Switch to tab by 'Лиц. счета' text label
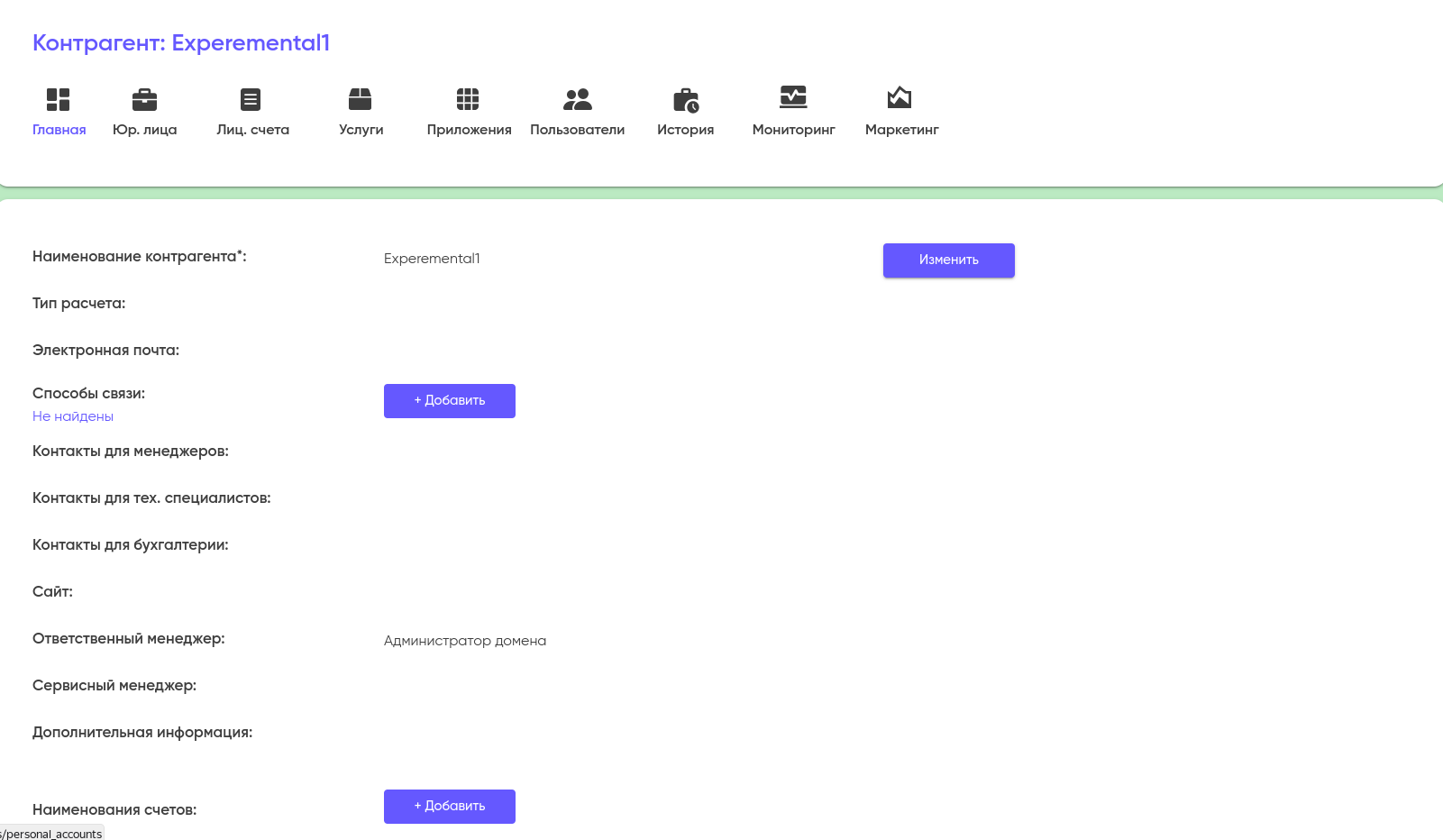The width and height of the screenshot is (1443, 840). (252, 130)
